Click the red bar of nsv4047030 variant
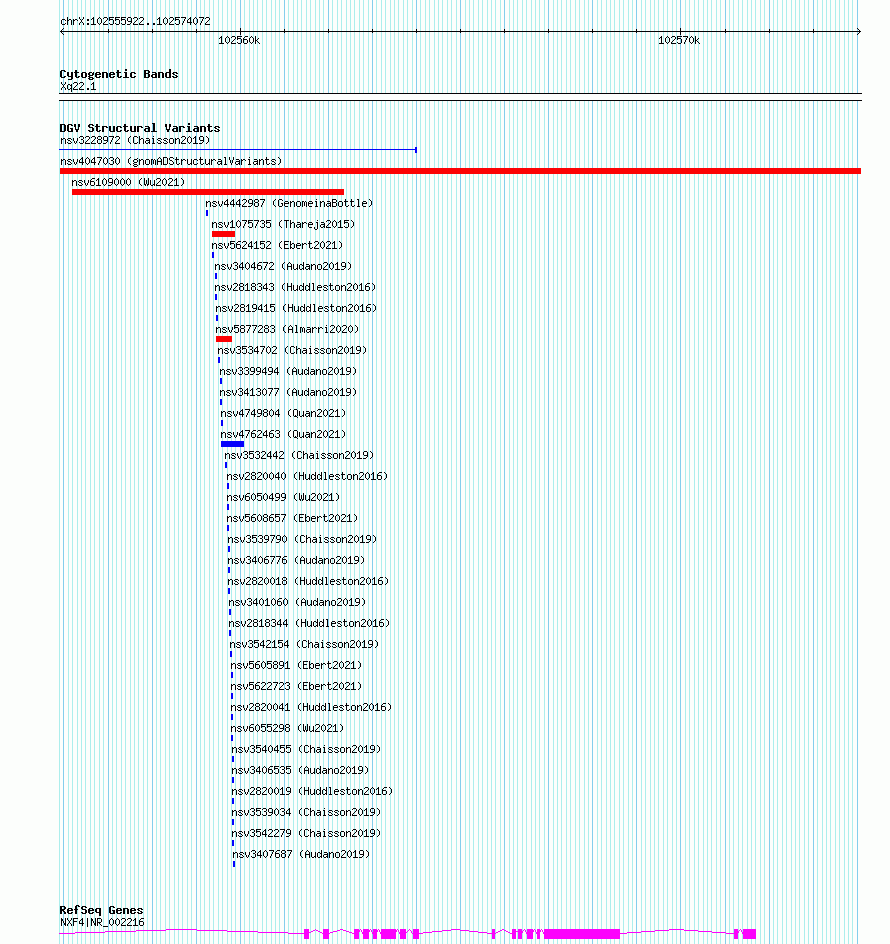This screenshot has height=944, width=890. (461, 172)
